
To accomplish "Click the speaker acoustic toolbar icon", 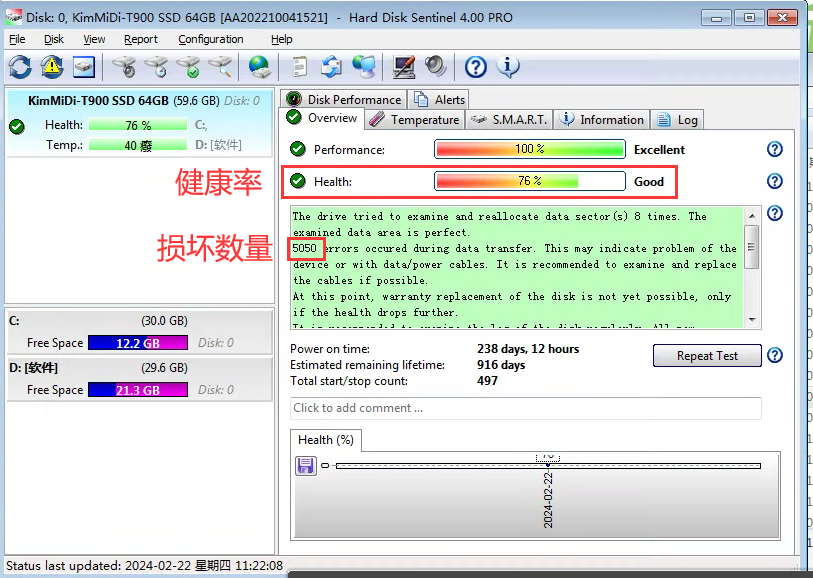I will point(436,66).
